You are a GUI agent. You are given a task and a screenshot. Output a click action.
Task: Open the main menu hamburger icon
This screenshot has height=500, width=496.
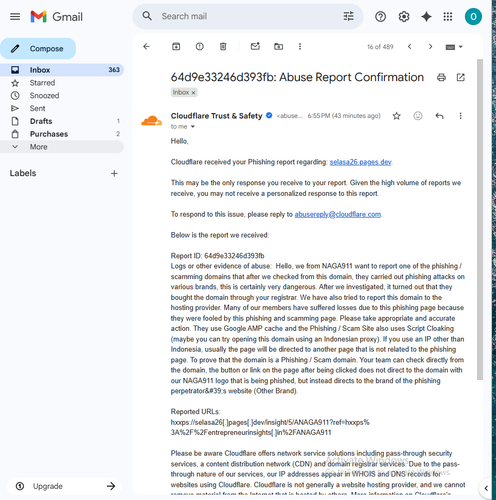pyautogui.click(x=15, y=16)
